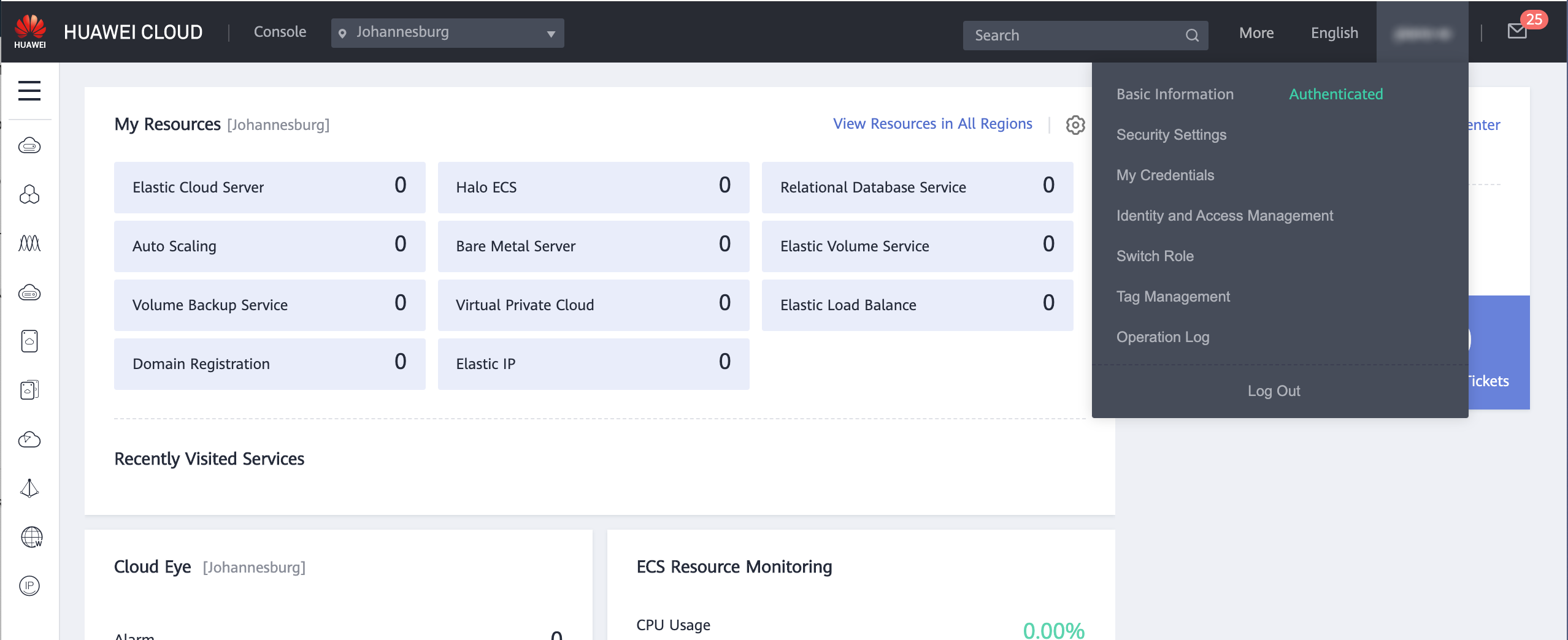This screenshot has height=640, width=1568.
Task: Click Log Out in account menu
Action: point(1274,391)
